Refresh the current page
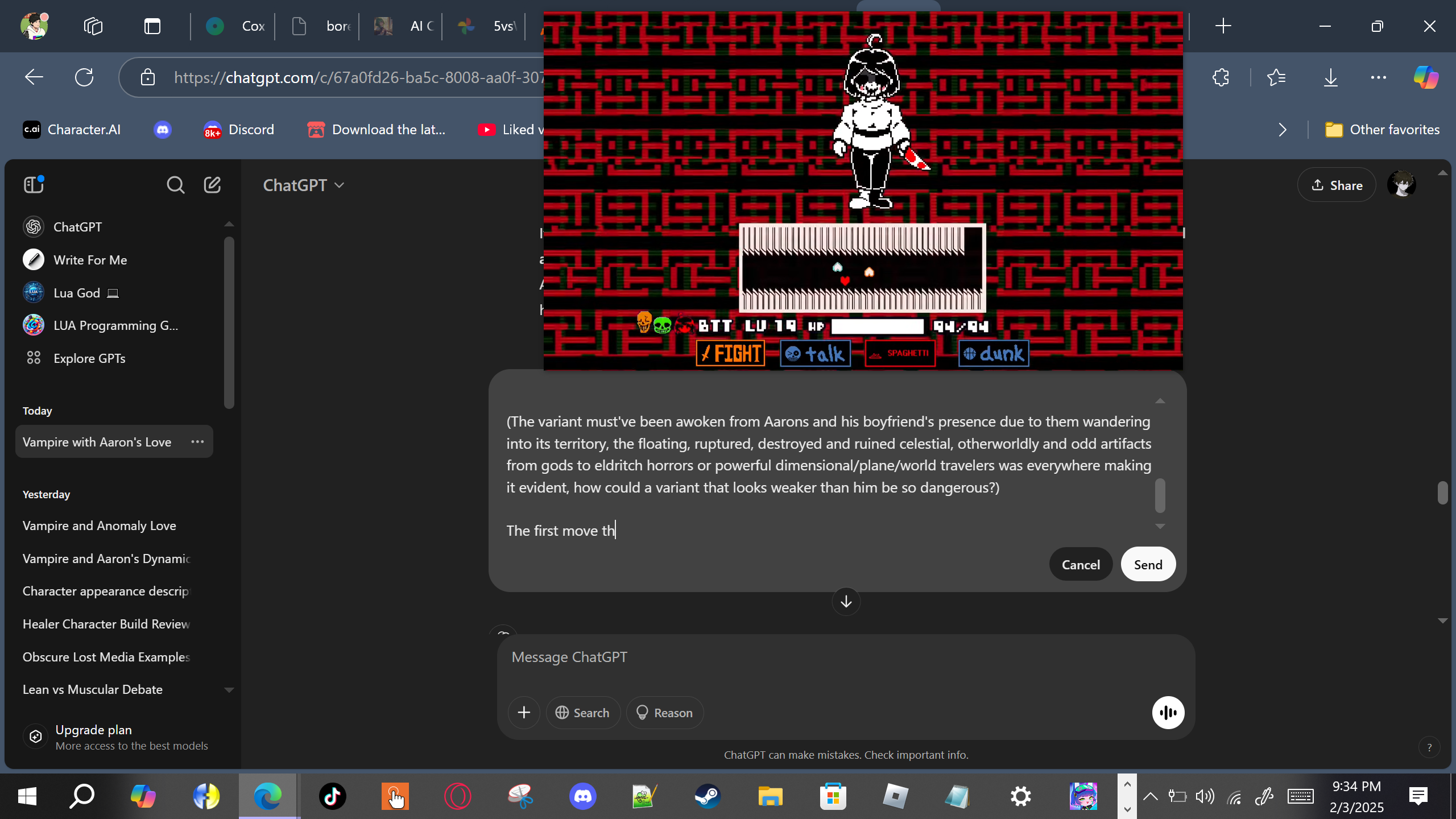The width and height of the screenshot is (1456, 819). click(84, 77)
